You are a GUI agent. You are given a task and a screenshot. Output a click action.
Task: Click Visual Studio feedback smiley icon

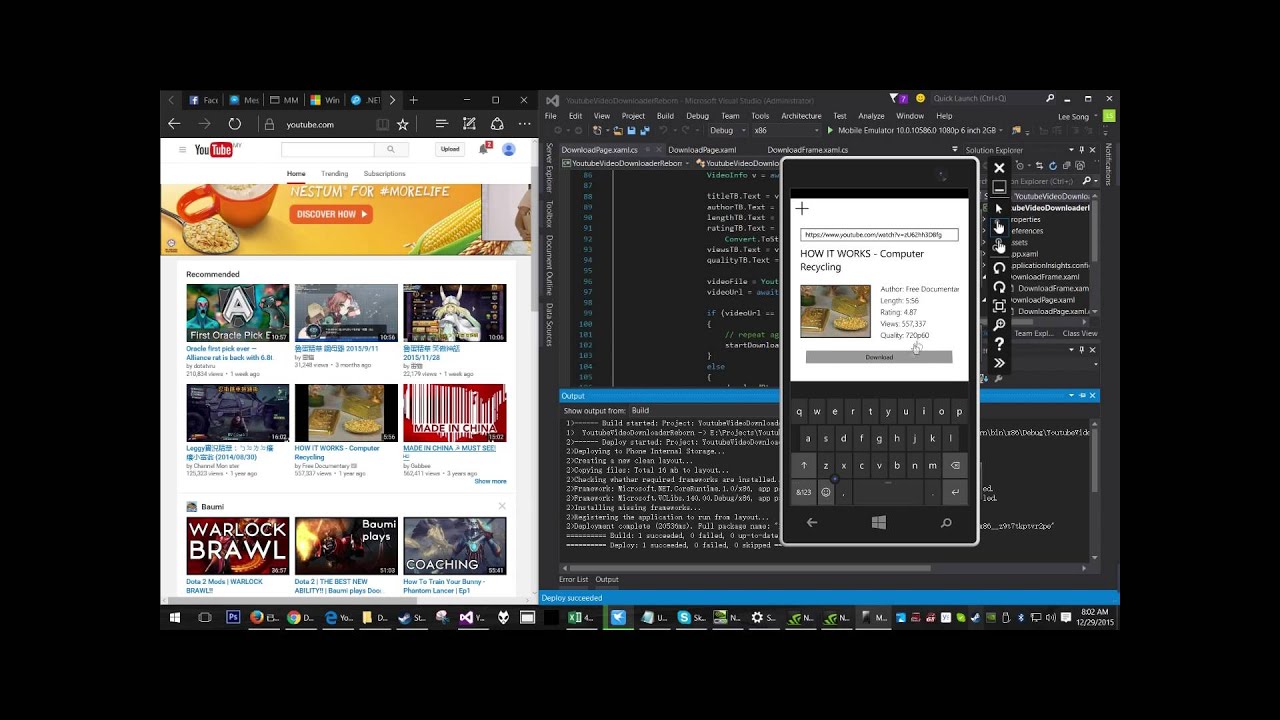click(x=920, y=99)
